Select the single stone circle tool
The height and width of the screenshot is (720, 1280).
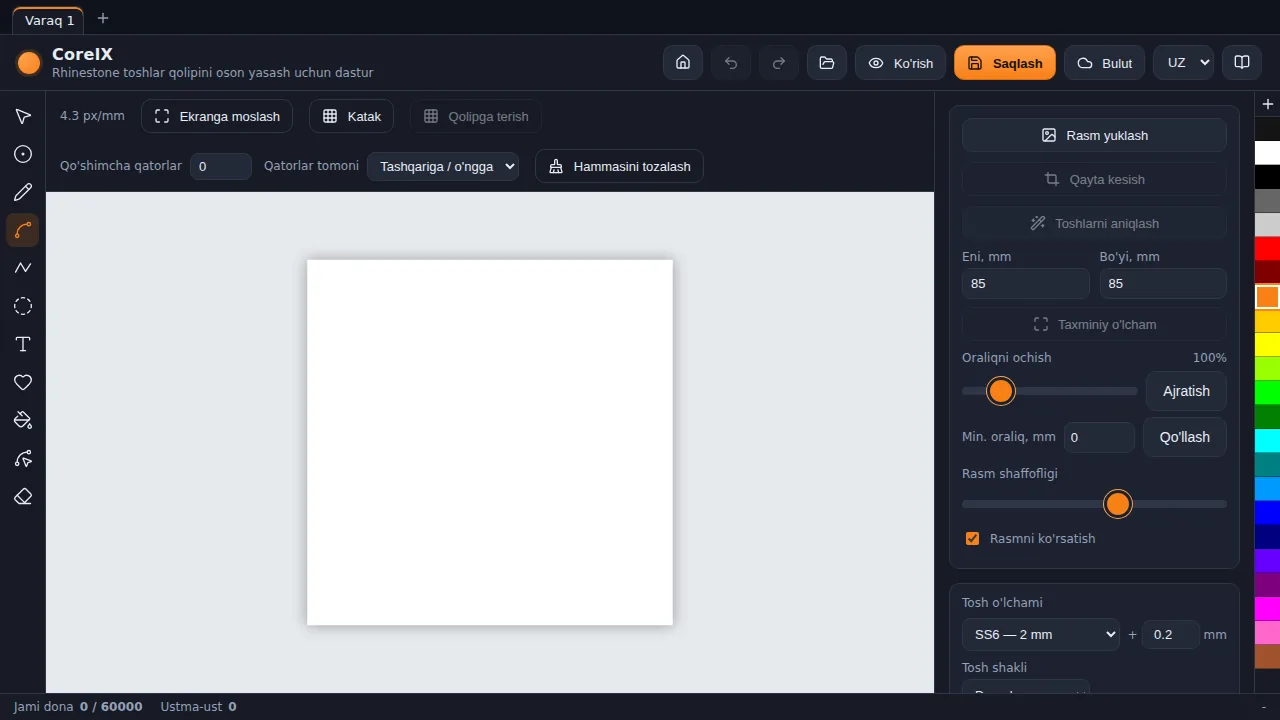point(23,154)
